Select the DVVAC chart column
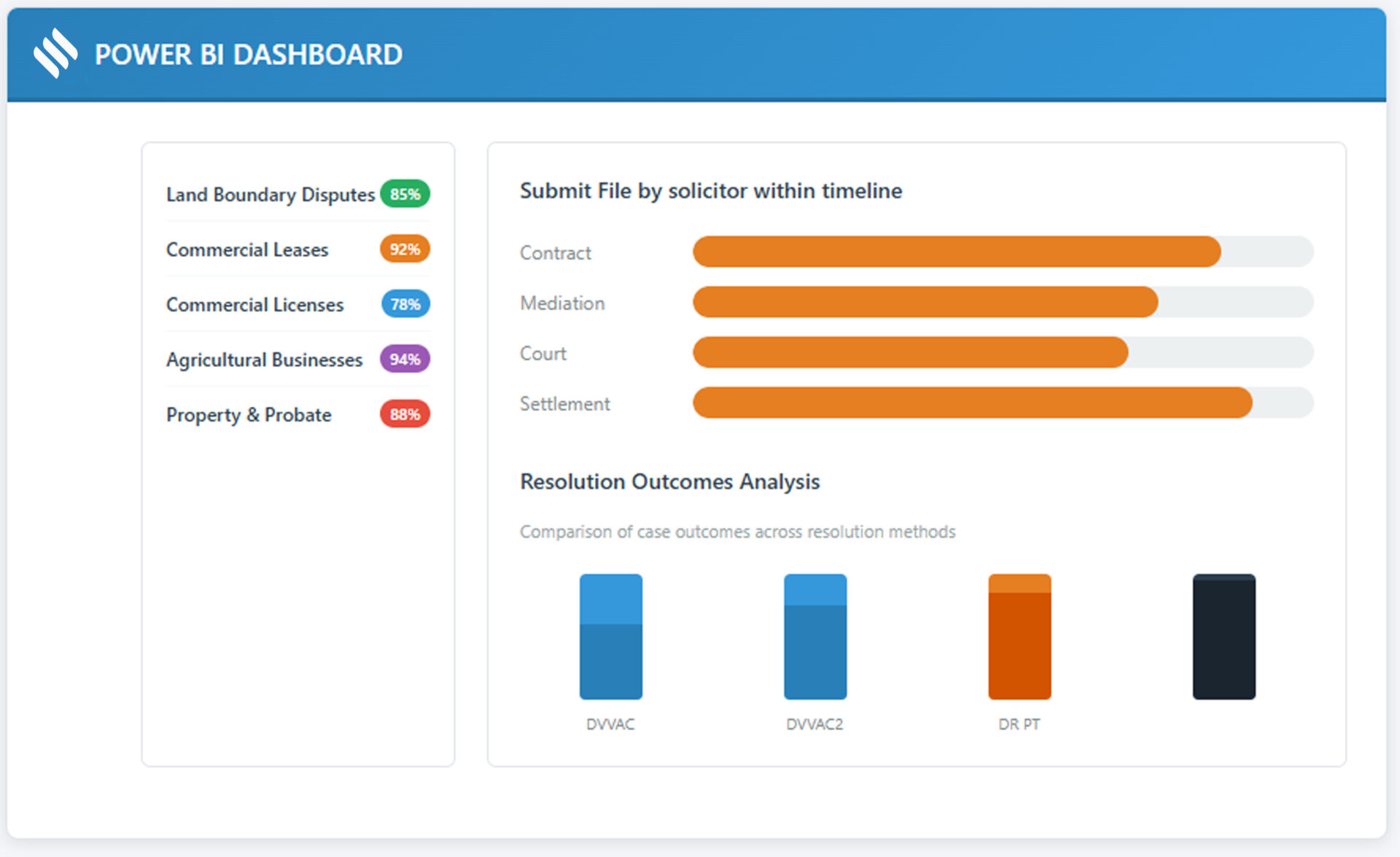The height and width of the screenshot is (857, 1400). [611, 637]
